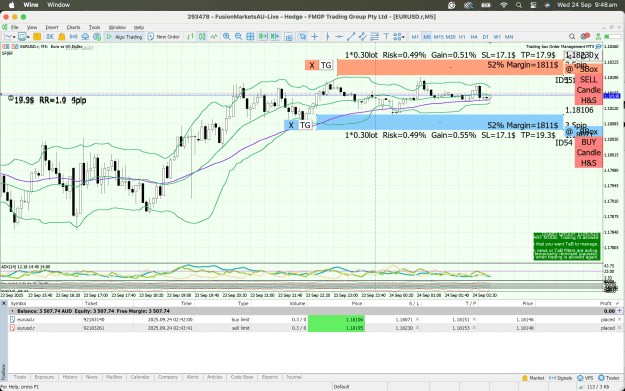Draw a horizontal line with toolbar tool
Screen dimensions: 625x391
coord(339,37)
